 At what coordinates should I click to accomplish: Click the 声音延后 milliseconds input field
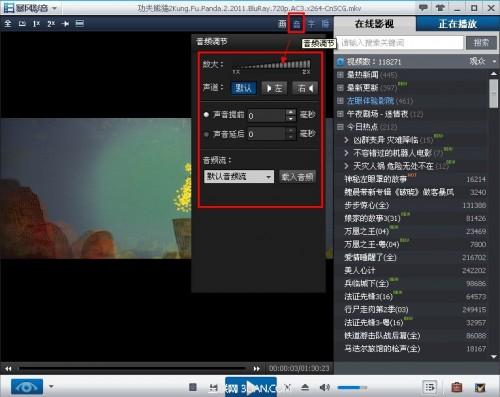(266, 134)
